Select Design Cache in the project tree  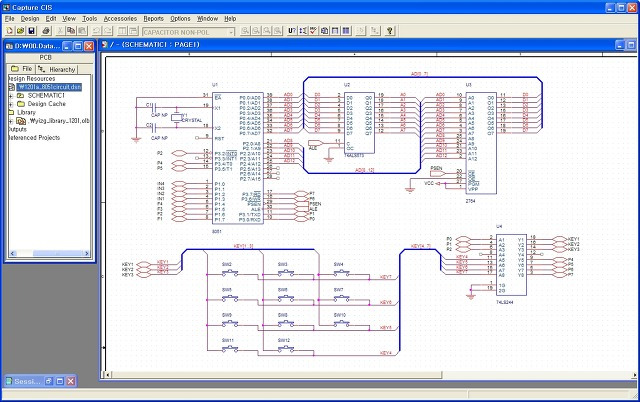pyautogui.click(x=47, y=104)
